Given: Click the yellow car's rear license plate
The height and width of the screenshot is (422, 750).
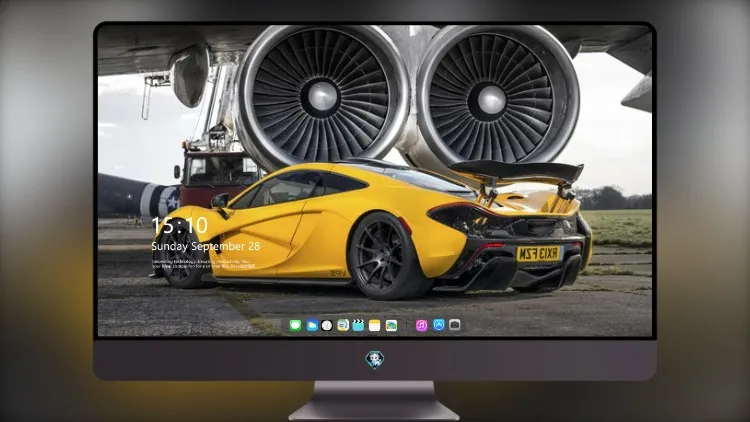Looking at the screenshot, I should [x=538, y=253].
